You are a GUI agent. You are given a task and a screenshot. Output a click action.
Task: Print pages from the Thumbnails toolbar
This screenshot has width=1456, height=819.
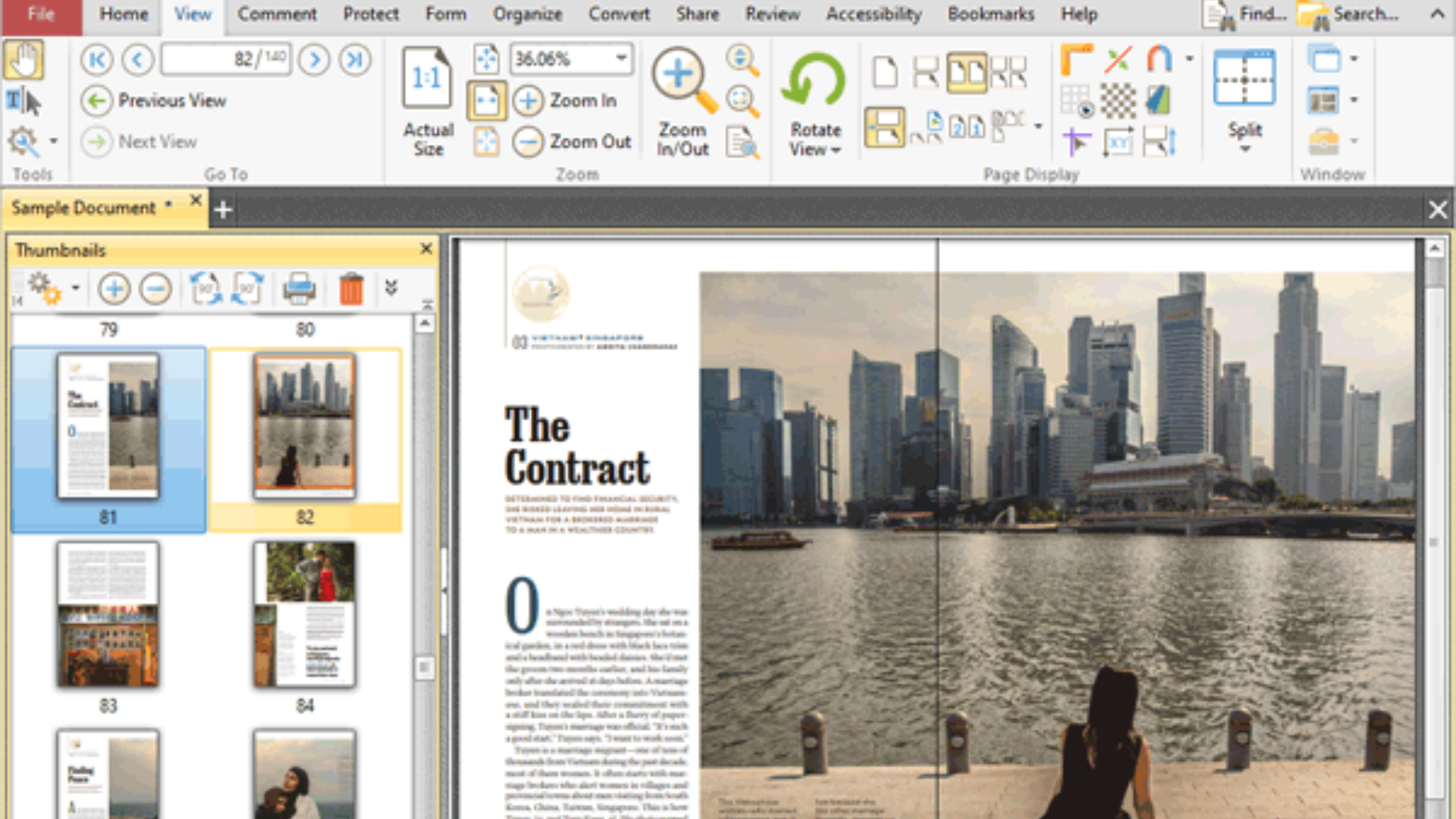[x=298, y=288]
